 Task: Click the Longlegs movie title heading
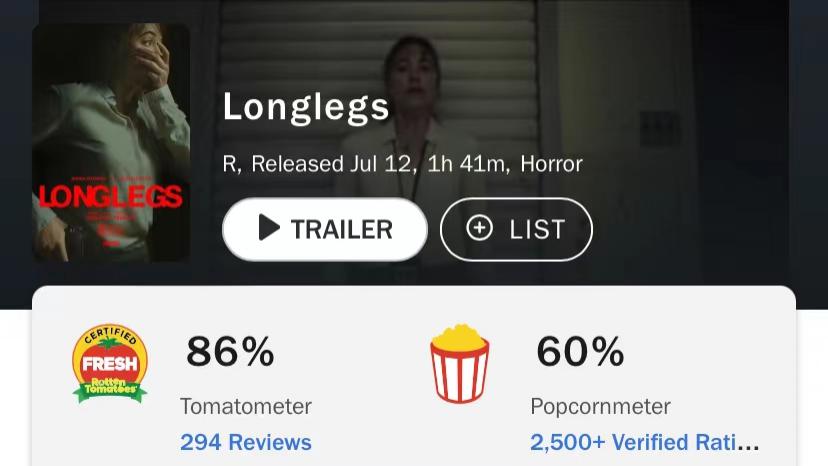point(306,106)
